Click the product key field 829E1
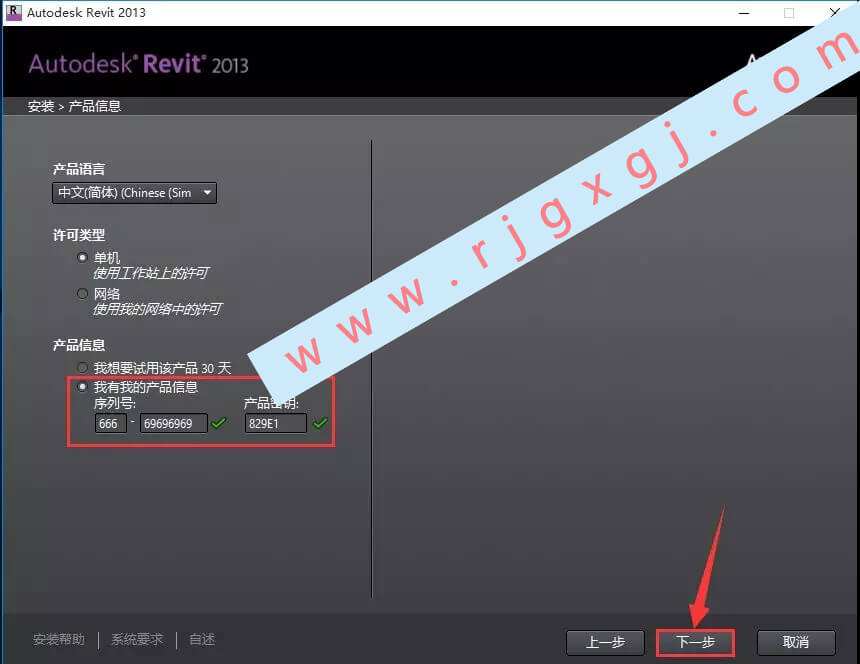 tap(275, 423)
